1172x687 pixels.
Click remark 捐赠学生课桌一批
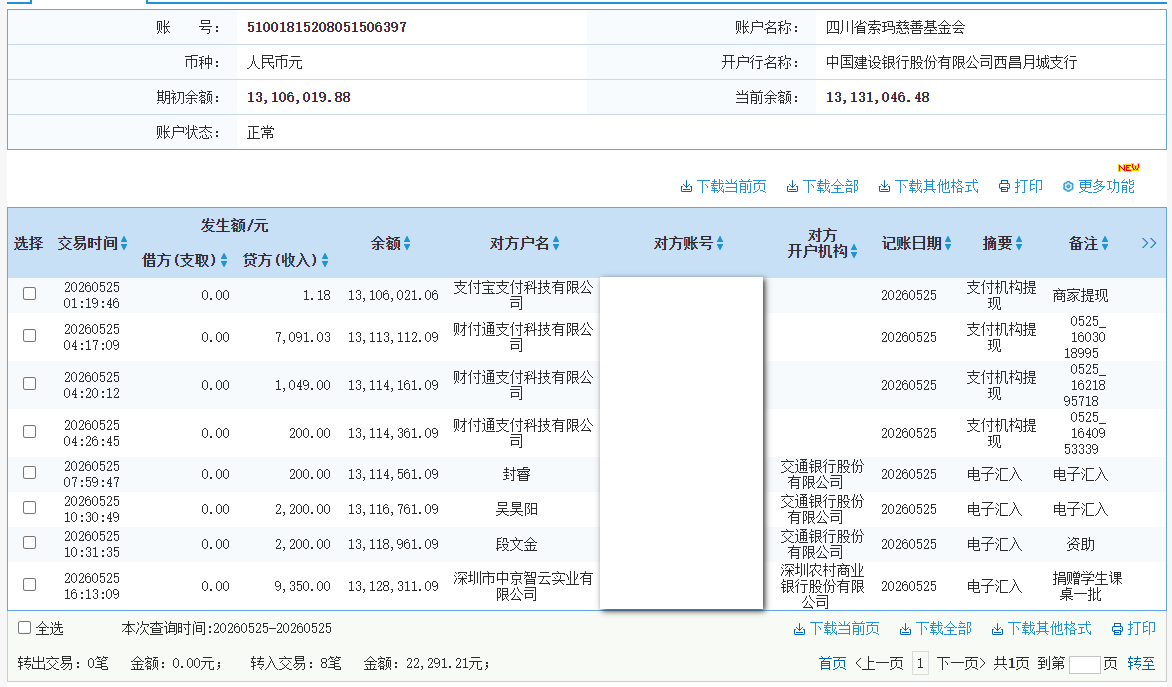pos(1087,586)
